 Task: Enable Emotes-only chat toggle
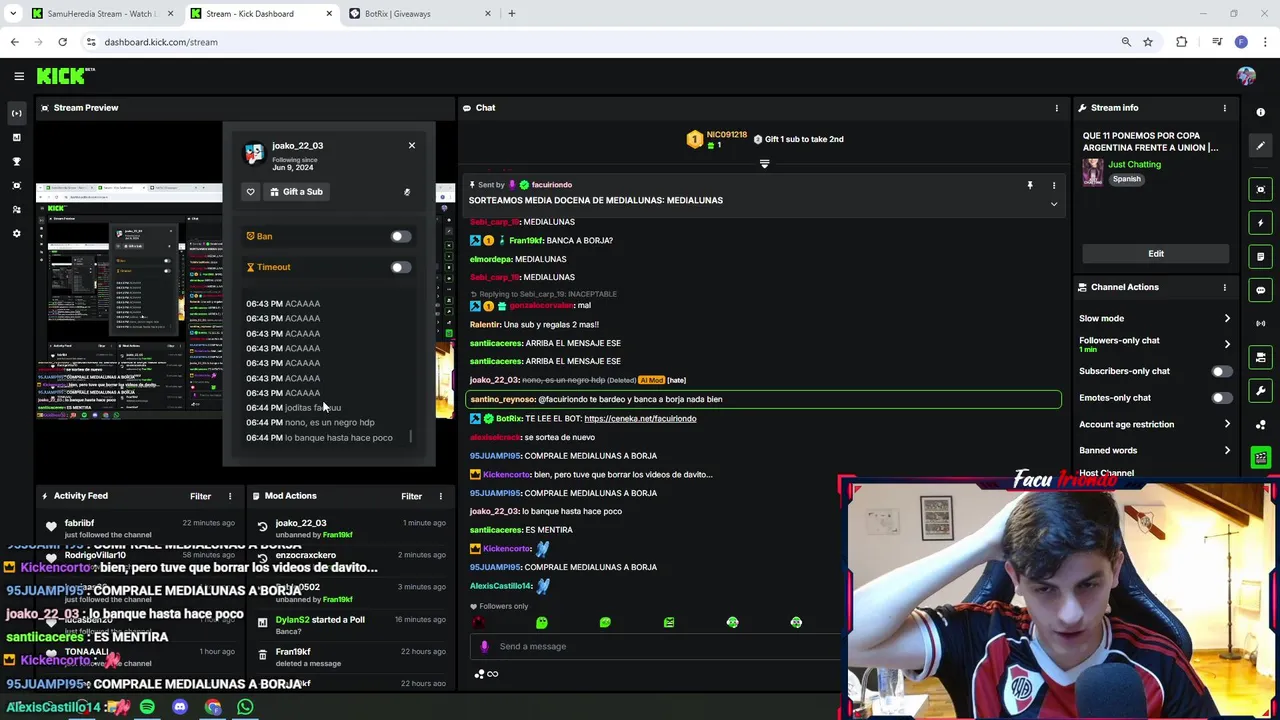(x=1221, y=398)
